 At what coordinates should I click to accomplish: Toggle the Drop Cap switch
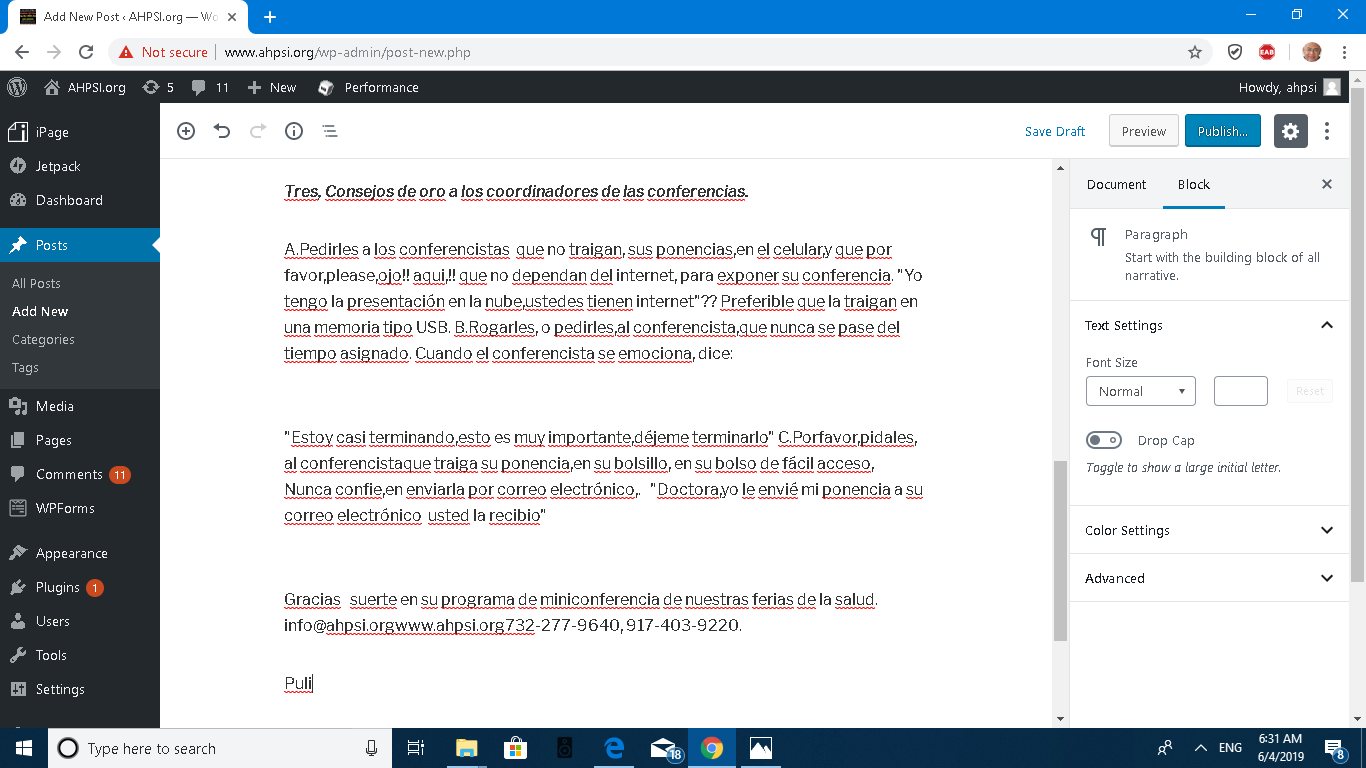[1104, 440]
